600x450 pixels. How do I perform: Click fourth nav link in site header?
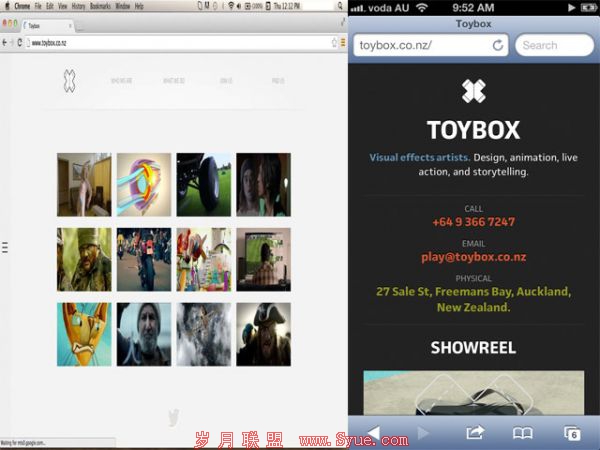pos(278,81)
